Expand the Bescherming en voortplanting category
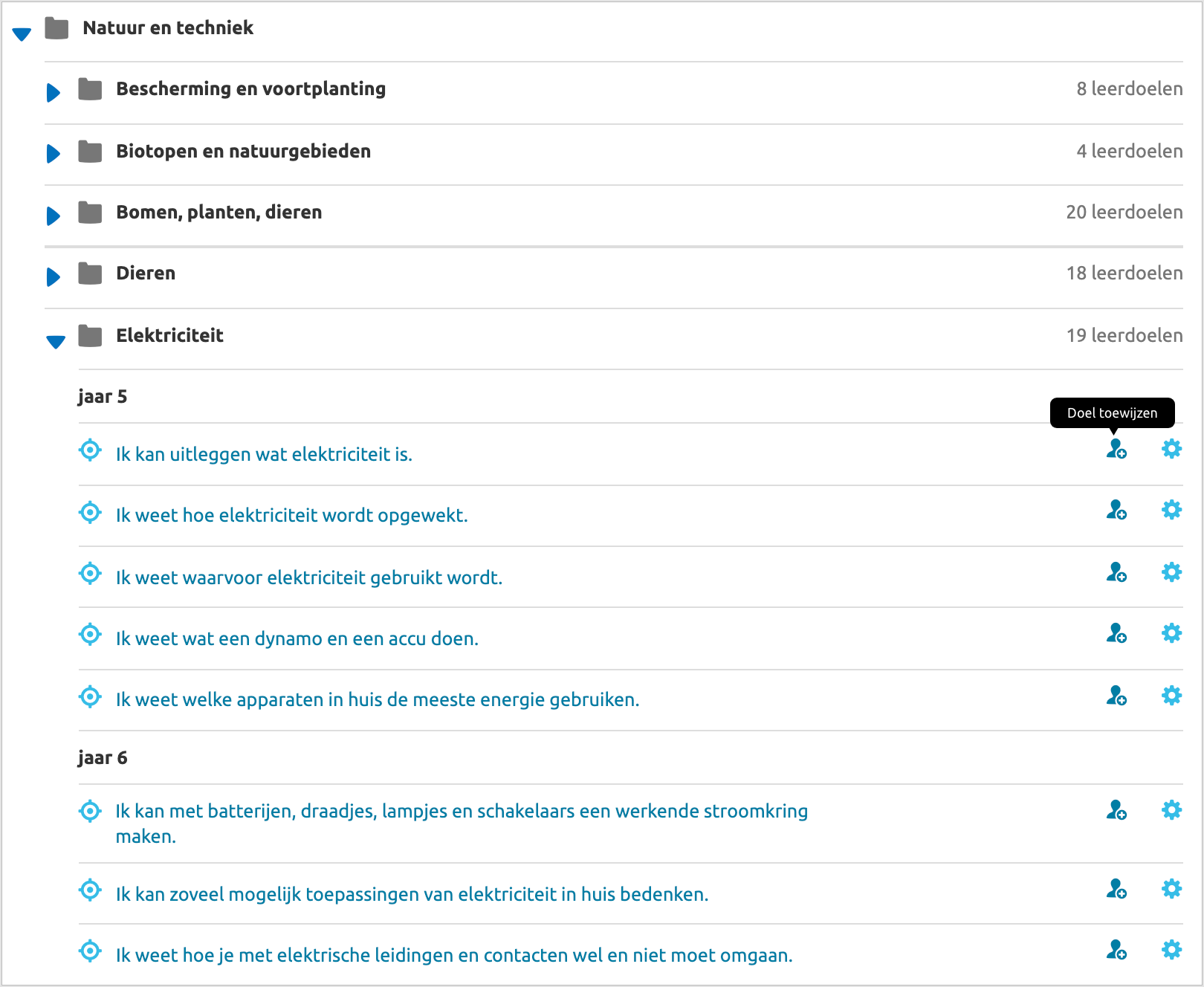The width and height of the screenshot is (1204, 987). (52, 92)
